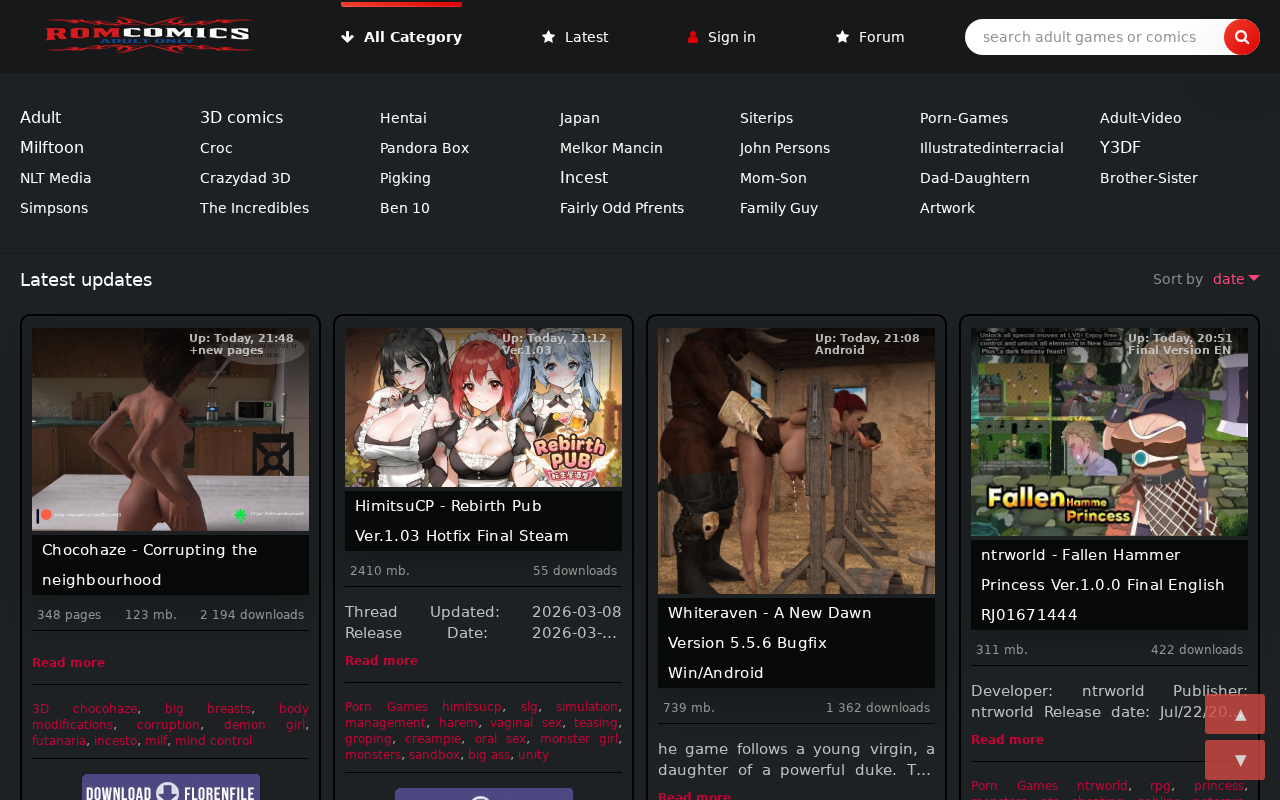Image resolution: width=1280 pixels, height=800 pixels.
Task: Click the '2 194 downloads' count
Action: click(x=252, y=615)
